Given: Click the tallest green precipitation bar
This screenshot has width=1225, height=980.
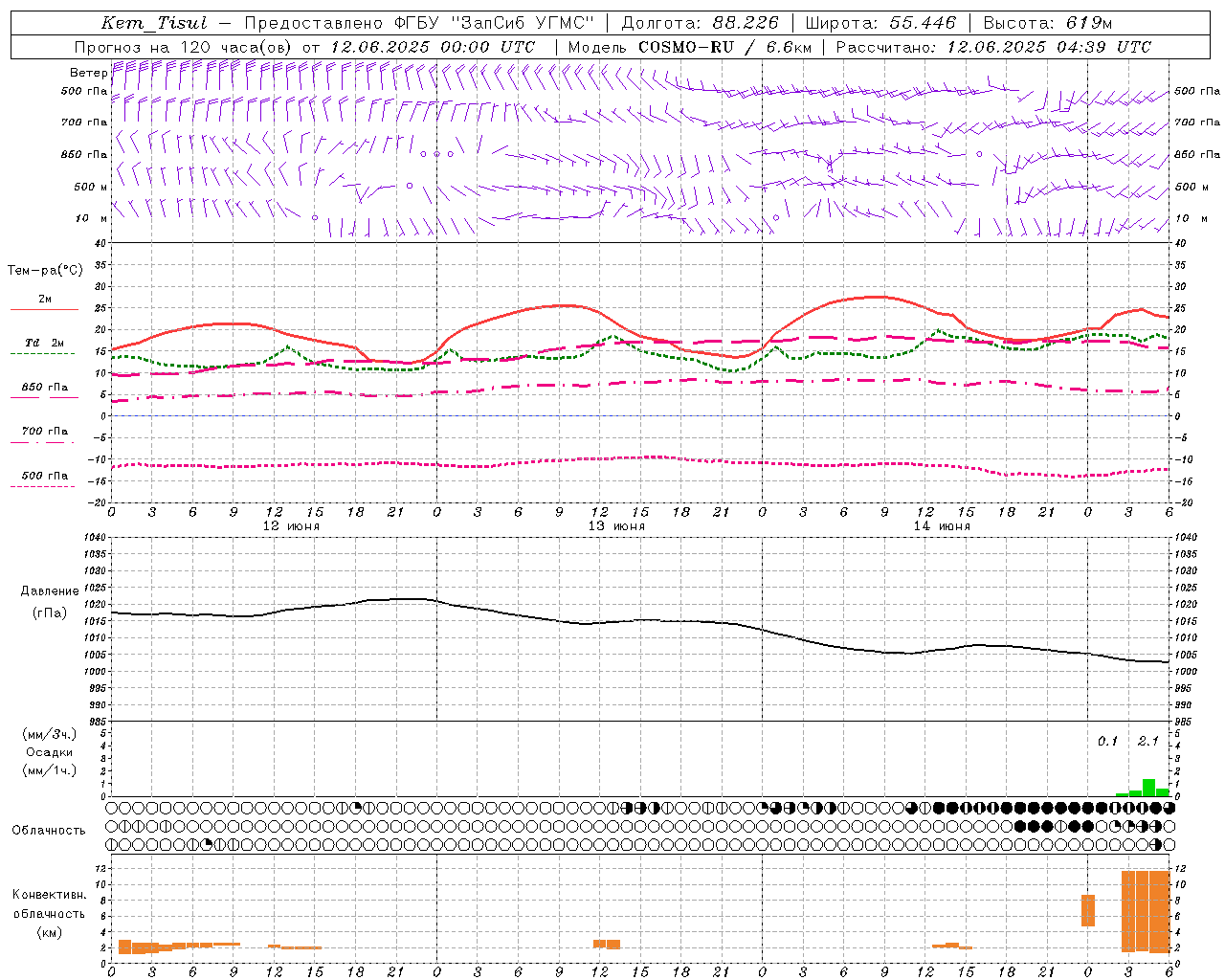Looking at the screenshot, I should [x=1148, y=788].
